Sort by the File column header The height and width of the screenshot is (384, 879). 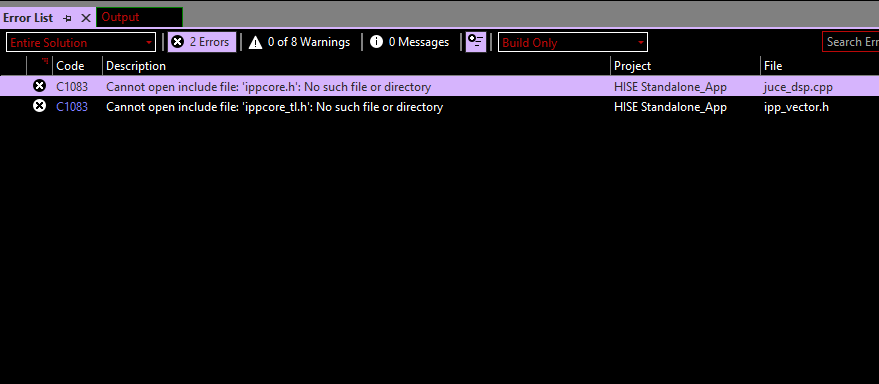coord(820,66)
